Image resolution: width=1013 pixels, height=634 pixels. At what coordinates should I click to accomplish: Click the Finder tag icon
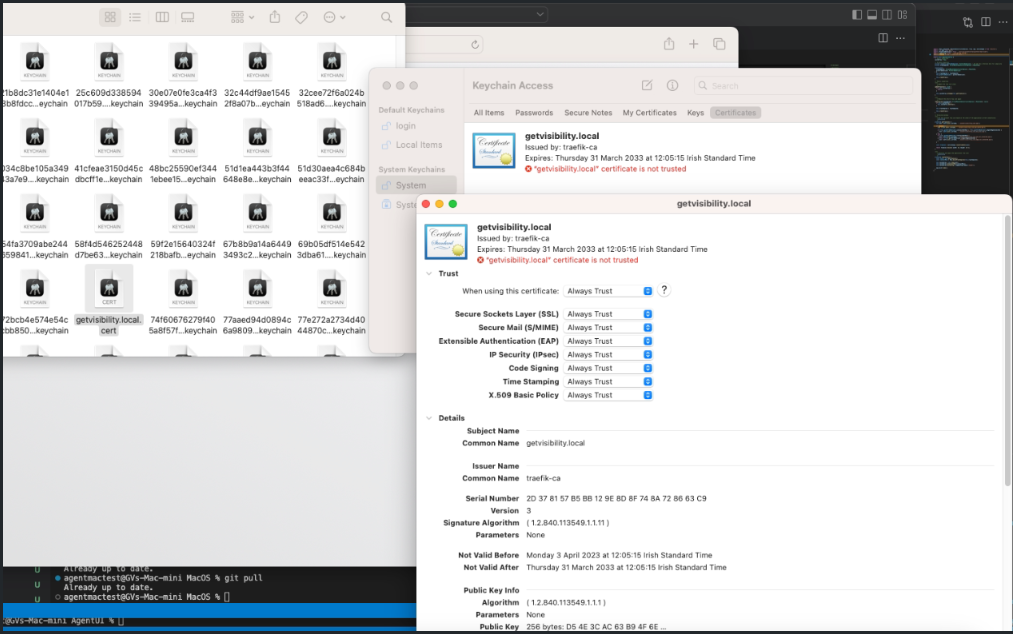point(301,18)
